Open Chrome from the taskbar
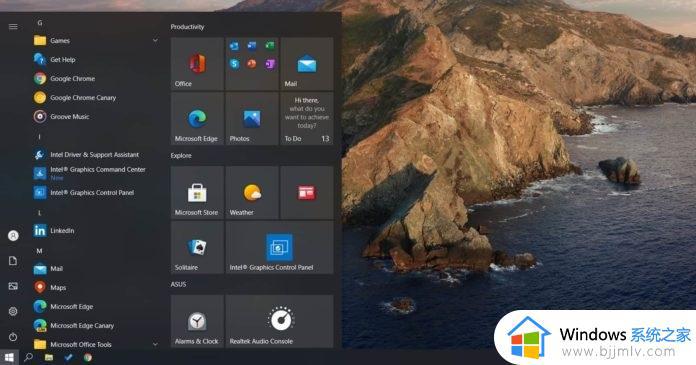 (88, 357)
